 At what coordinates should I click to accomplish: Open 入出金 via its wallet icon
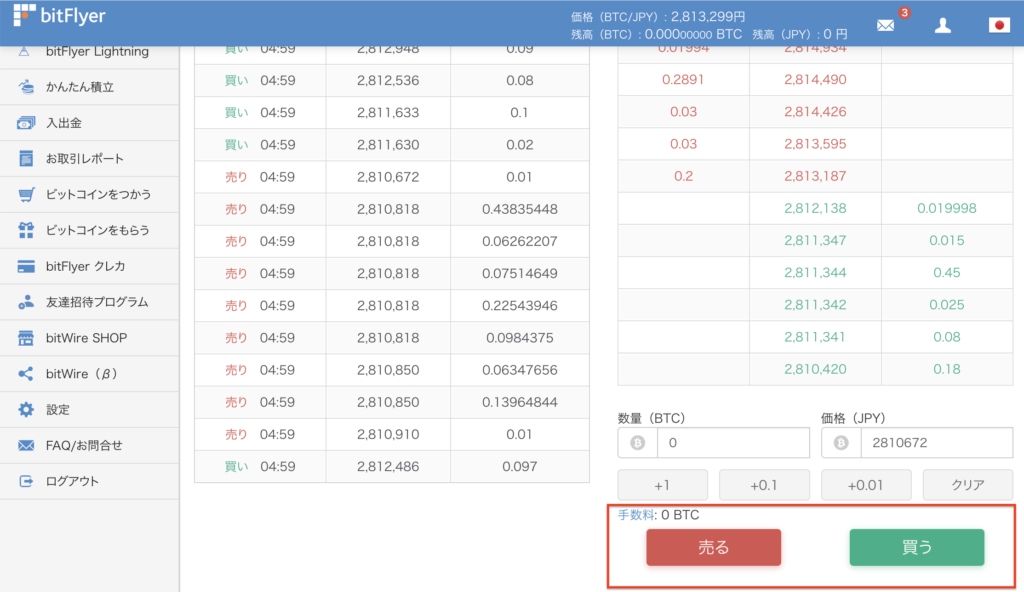[27, 121]
